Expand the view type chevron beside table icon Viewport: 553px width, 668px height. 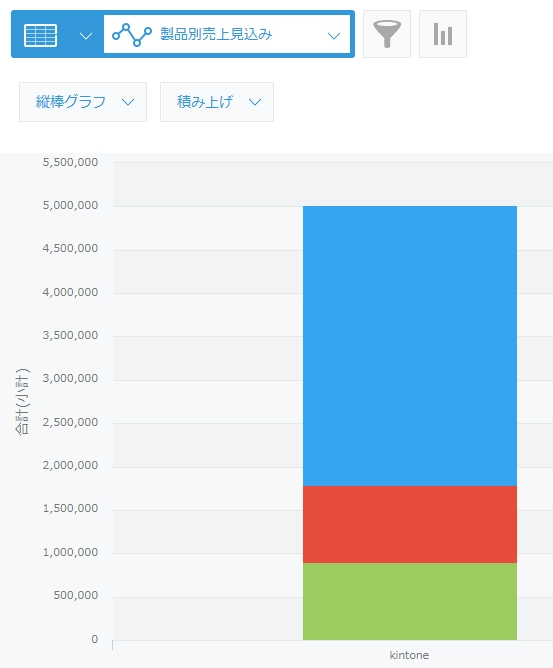[86, 36]
